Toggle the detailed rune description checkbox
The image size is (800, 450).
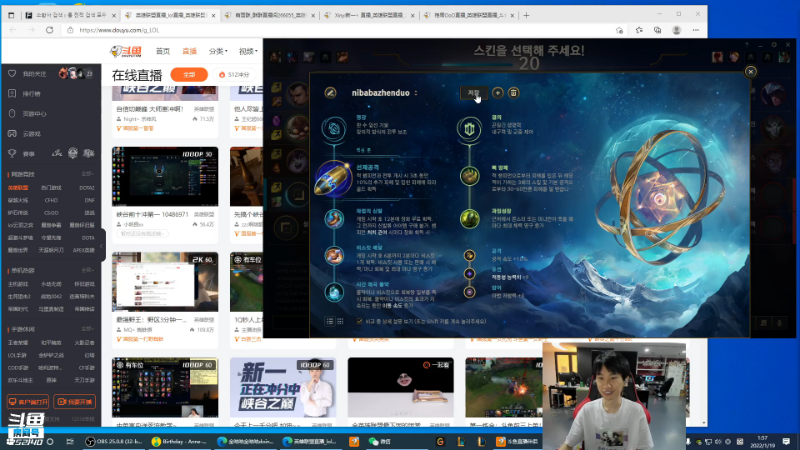(x=359, y=321)
